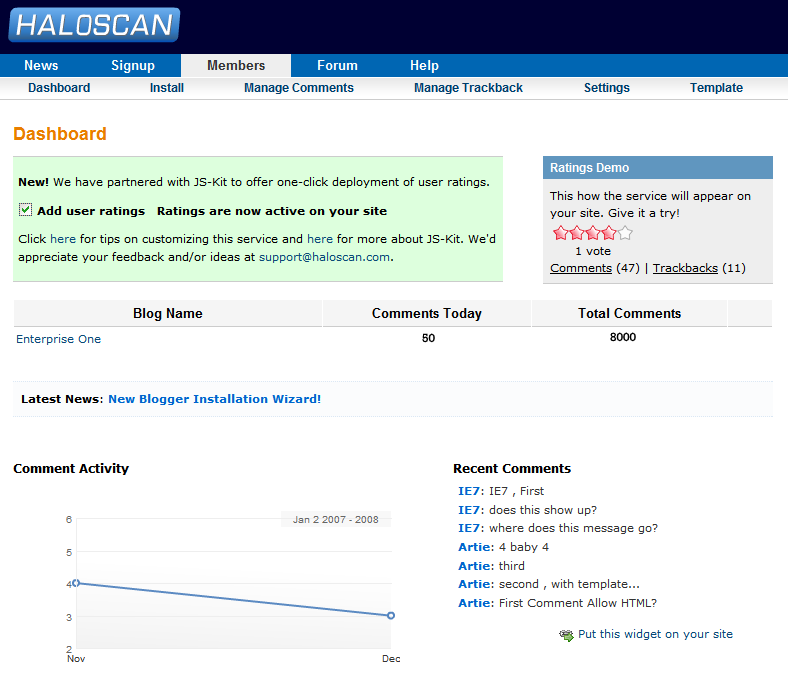Open New Blogger Installation Wizard news link
The image size is (788, 682).
click(214, 399)
